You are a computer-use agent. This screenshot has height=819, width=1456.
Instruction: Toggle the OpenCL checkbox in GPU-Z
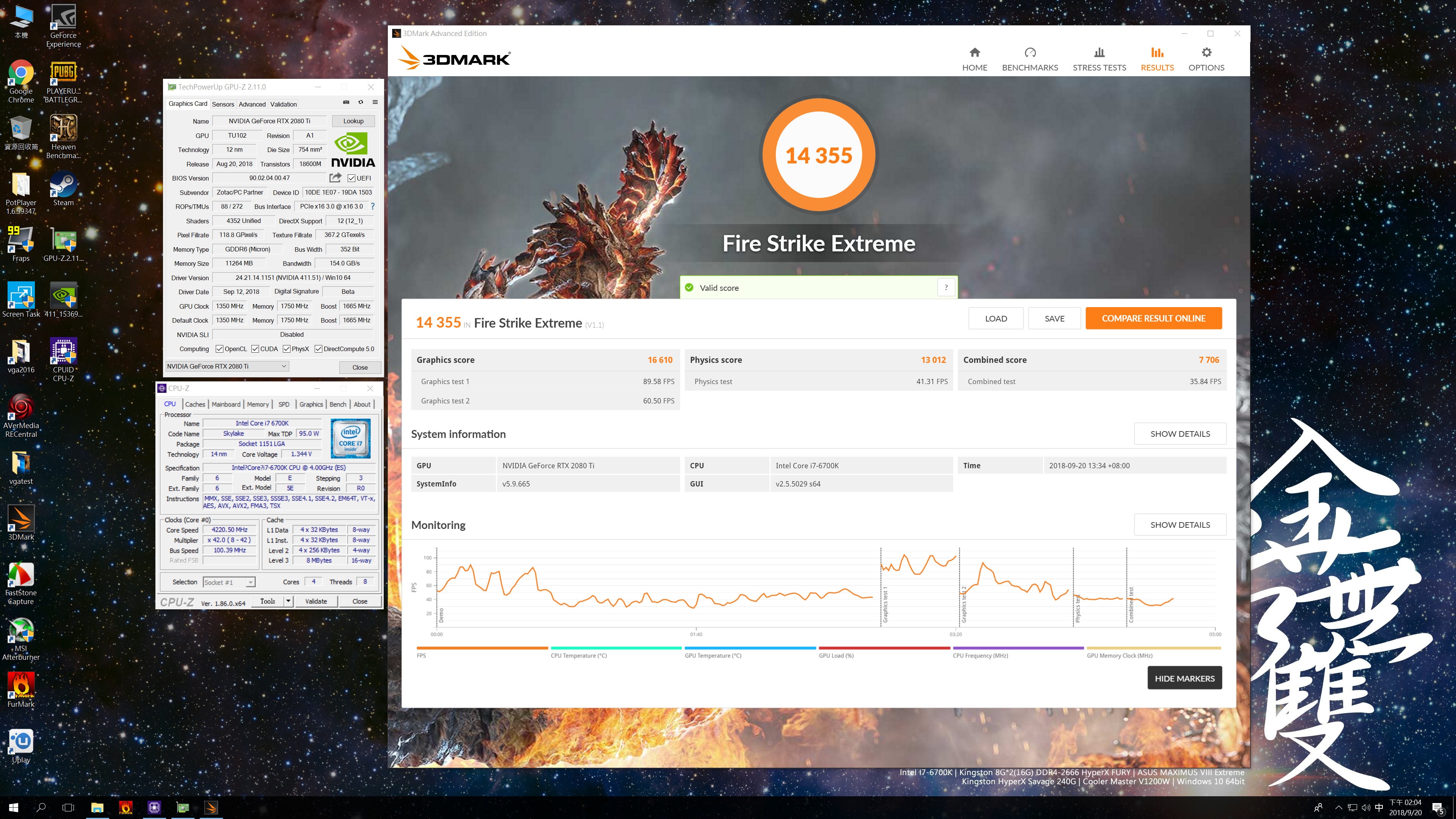click(x=219, y=349)
